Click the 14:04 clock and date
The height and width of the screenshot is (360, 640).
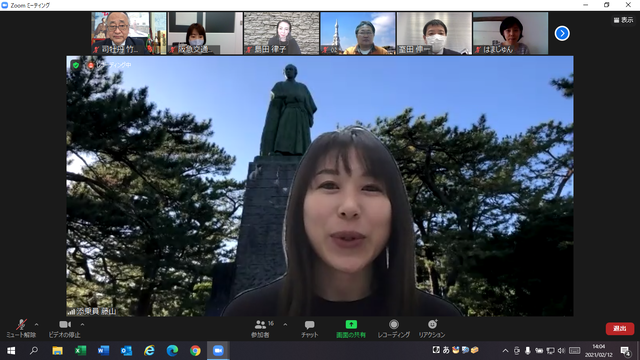[x=599, y=351]
